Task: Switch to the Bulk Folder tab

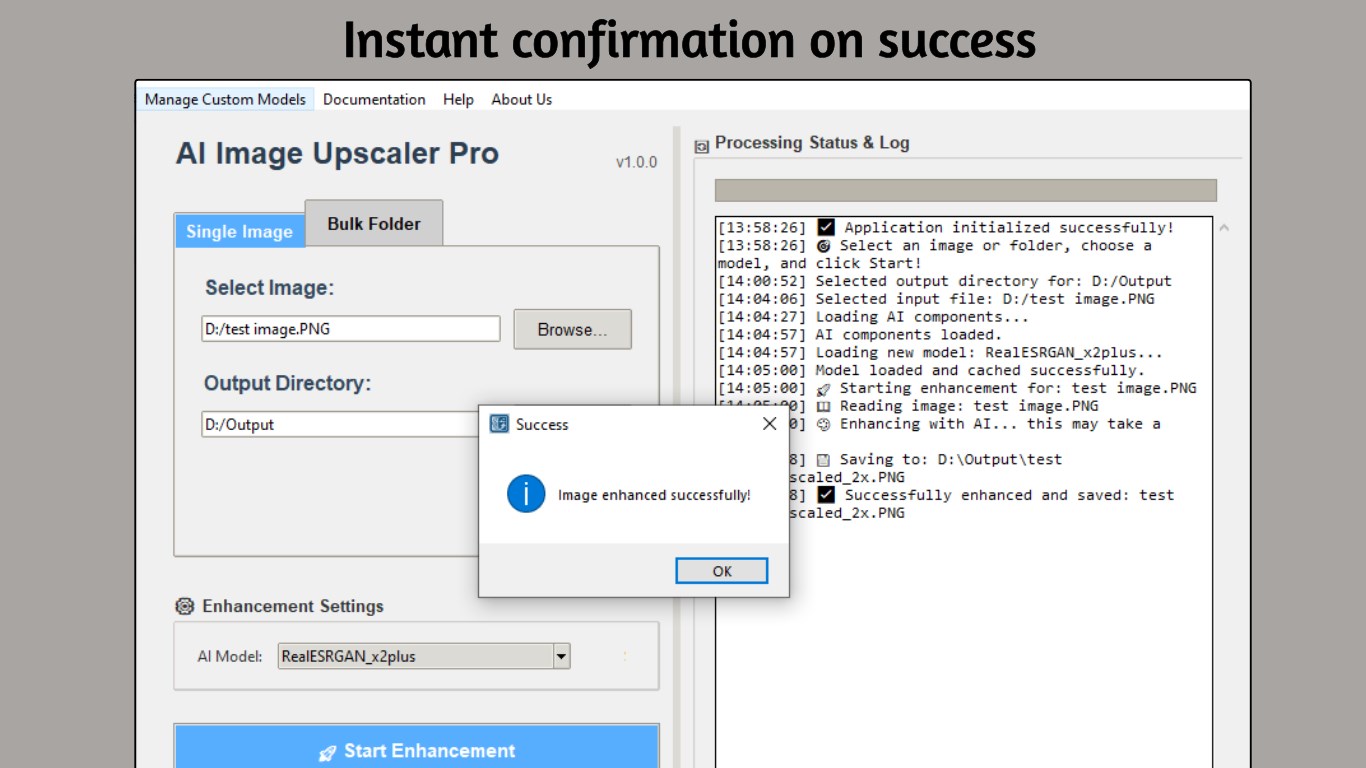Action: (373, 224)
